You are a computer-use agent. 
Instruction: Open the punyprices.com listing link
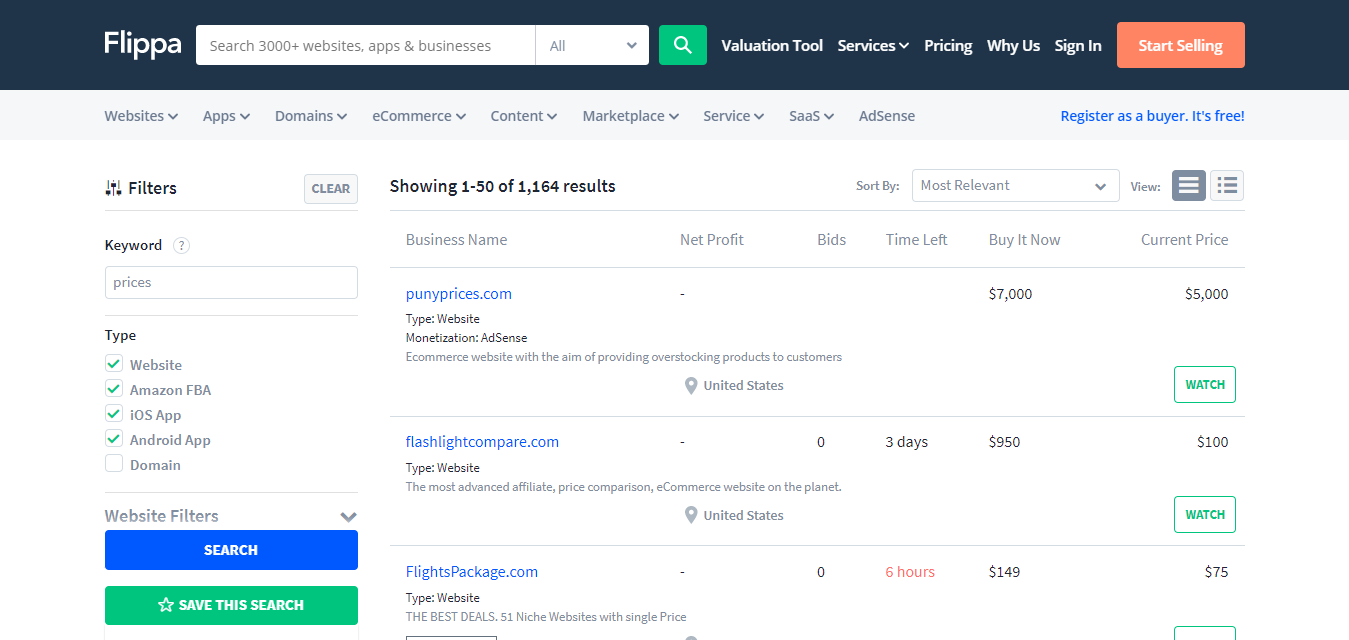459,294
